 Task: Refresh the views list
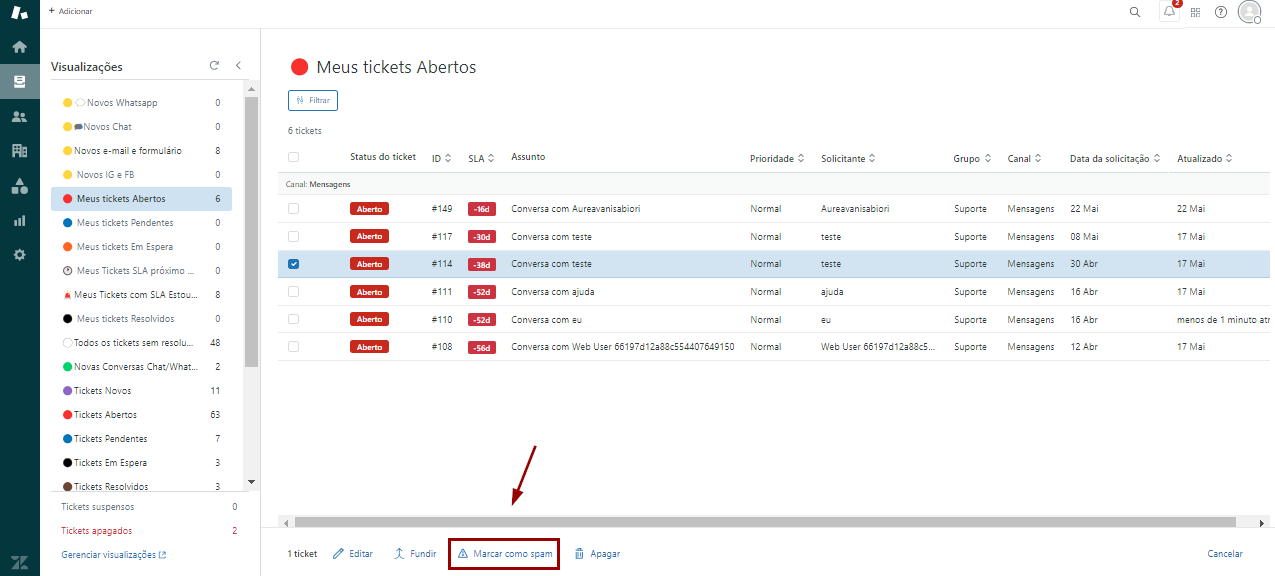coord(214,66)
